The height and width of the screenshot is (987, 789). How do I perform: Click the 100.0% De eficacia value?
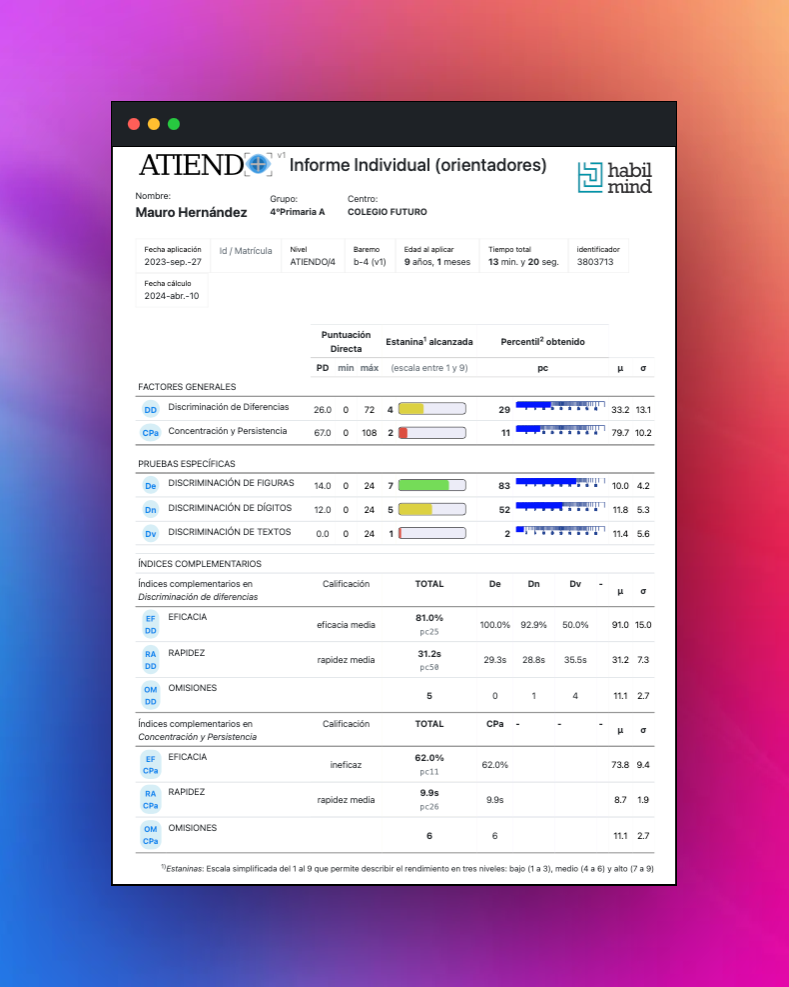point(495,625)
